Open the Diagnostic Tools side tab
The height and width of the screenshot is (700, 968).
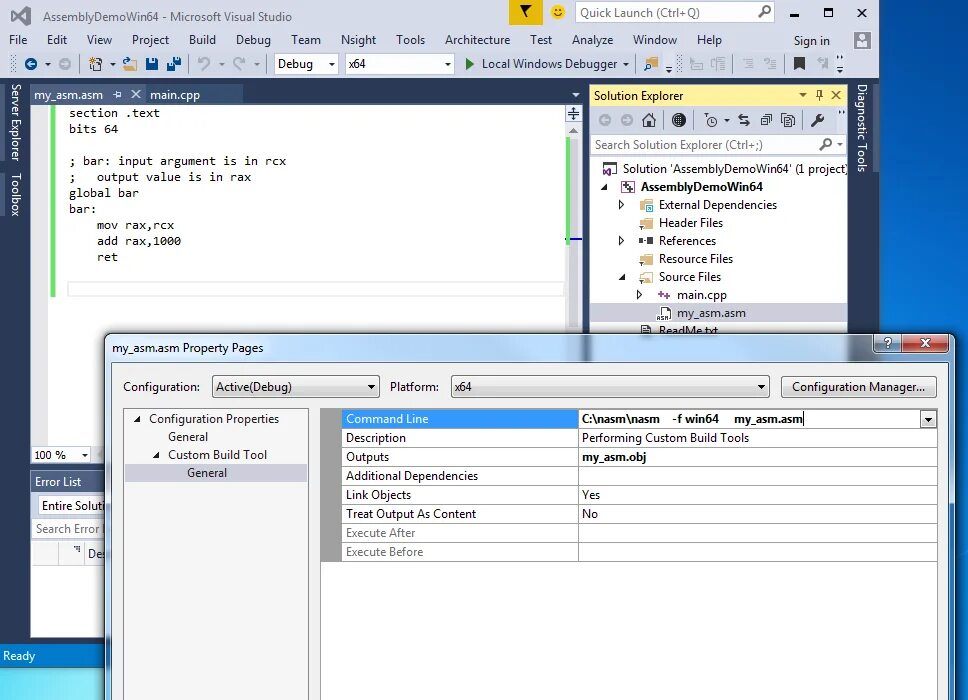(862, 128)
